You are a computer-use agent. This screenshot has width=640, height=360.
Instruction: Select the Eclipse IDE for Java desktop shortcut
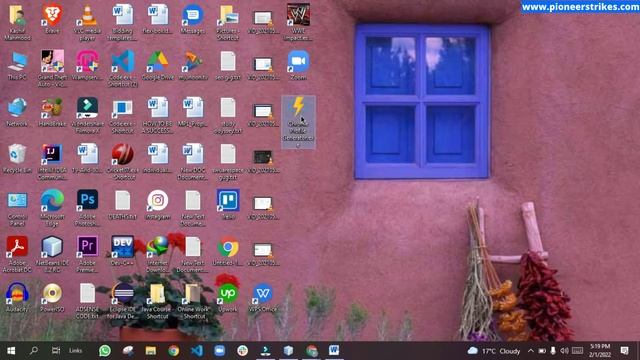coord(122,302)
